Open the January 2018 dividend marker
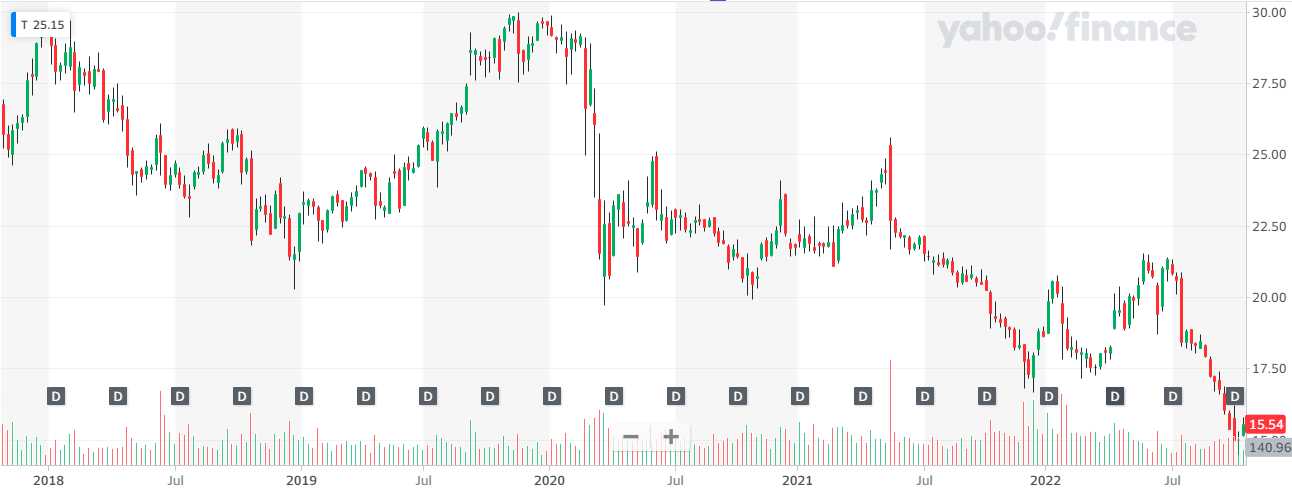 point(56,396)
